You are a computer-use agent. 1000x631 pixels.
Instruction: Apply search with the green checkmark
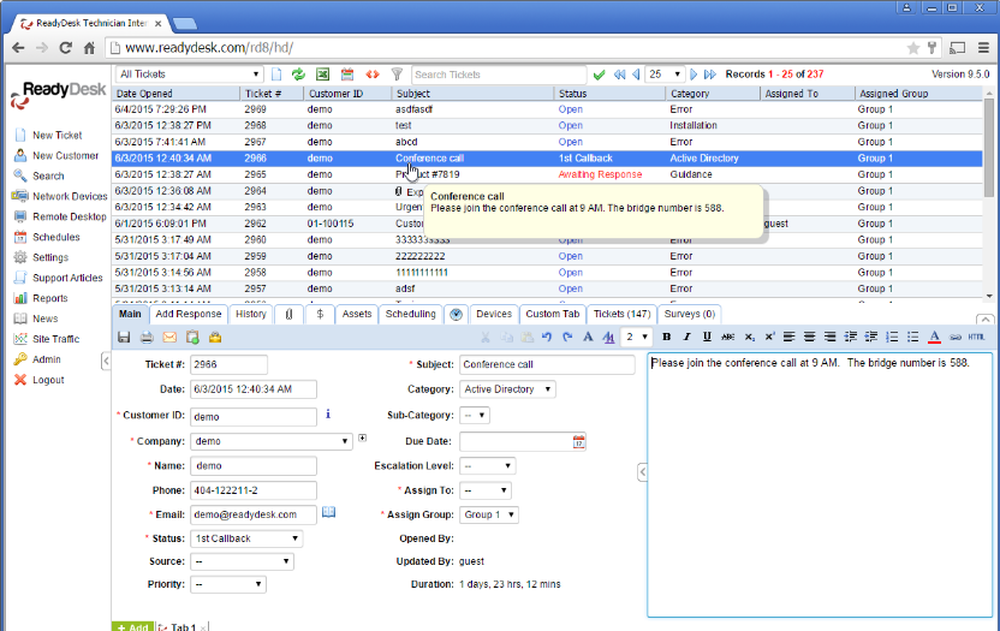(599, 75)
